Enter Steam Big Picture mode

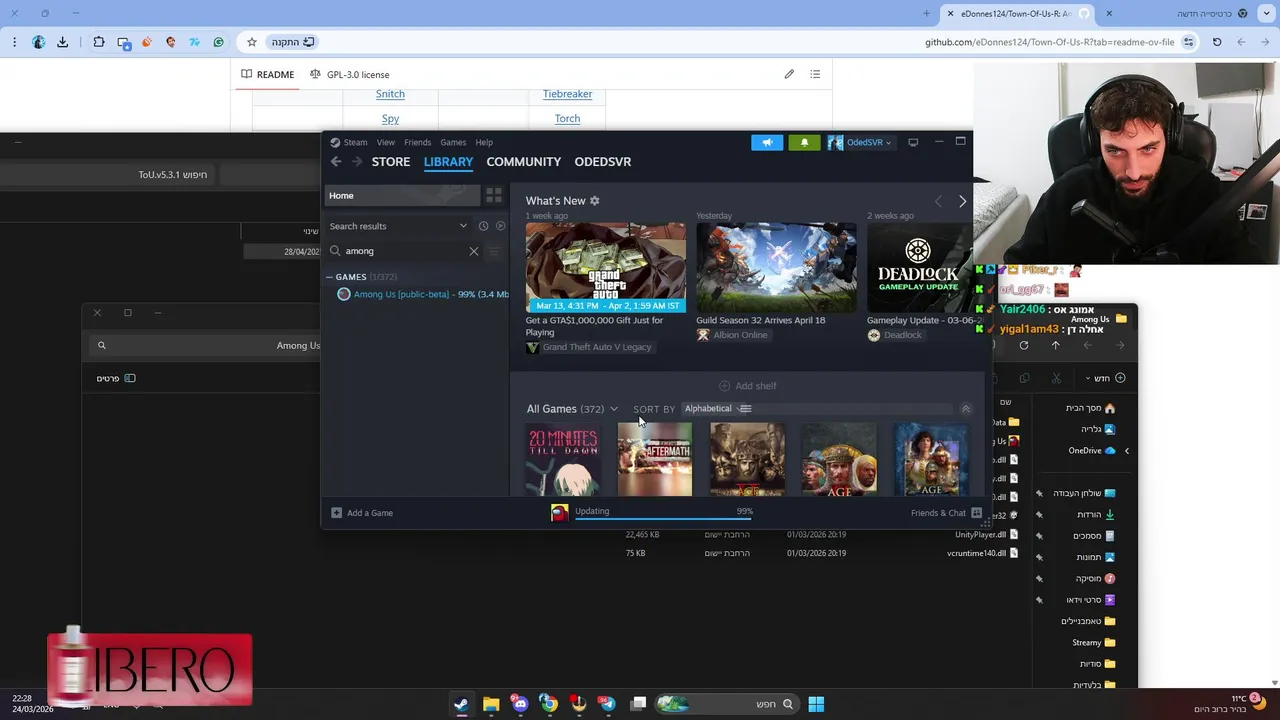pyautogui.click(x=913, y=142)
